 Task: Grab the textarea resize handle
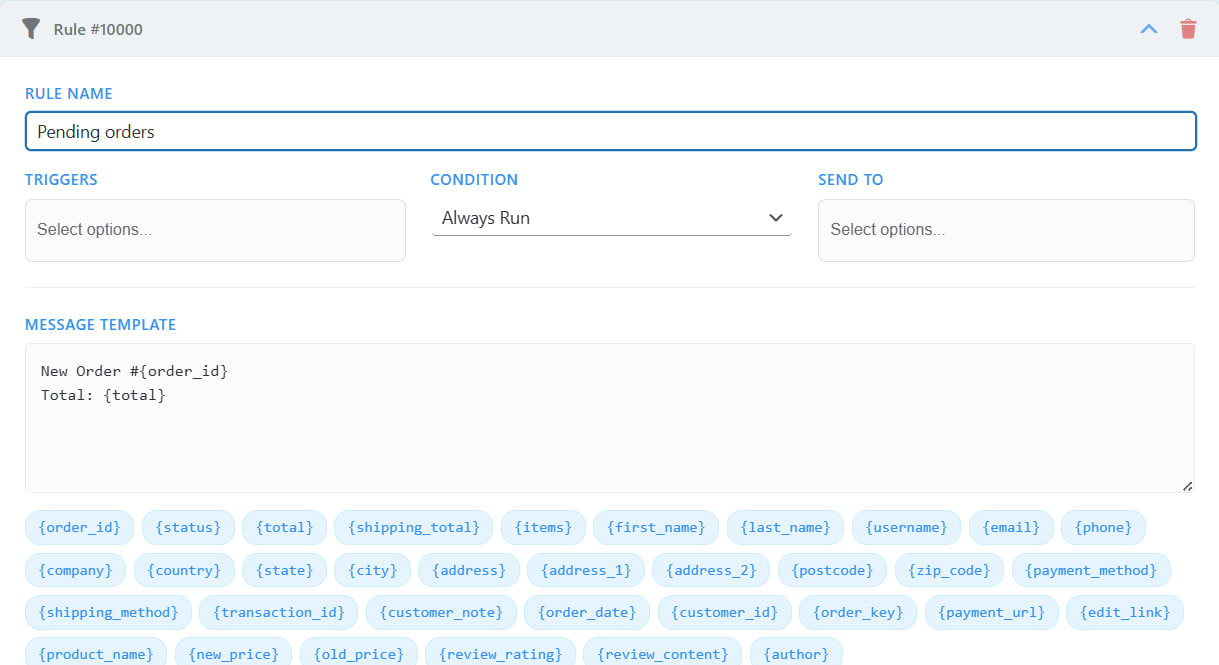coord(1187,486)
